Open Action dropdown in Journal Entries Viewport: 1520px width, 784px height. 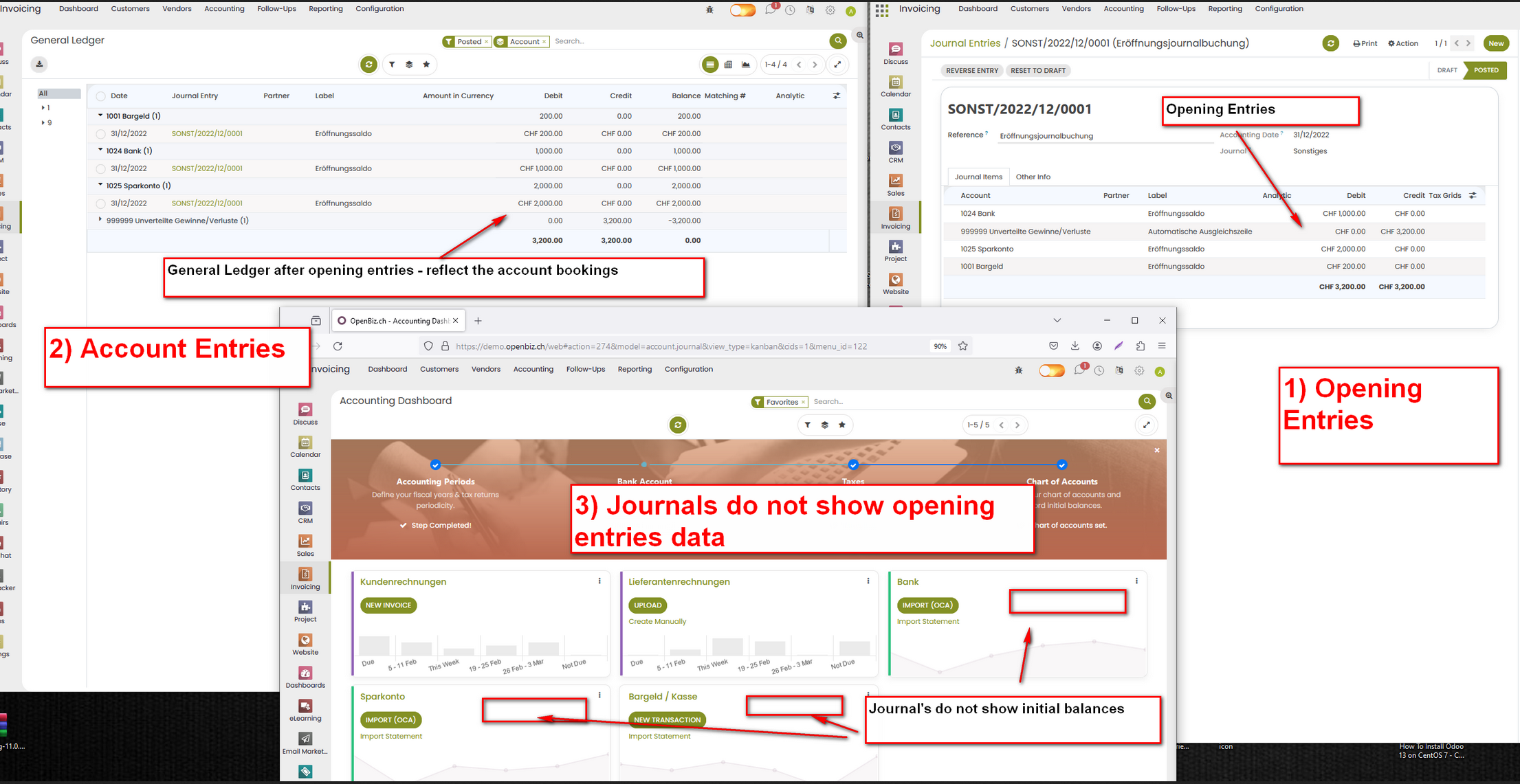pyautogui.click(x=1403, y=43)
